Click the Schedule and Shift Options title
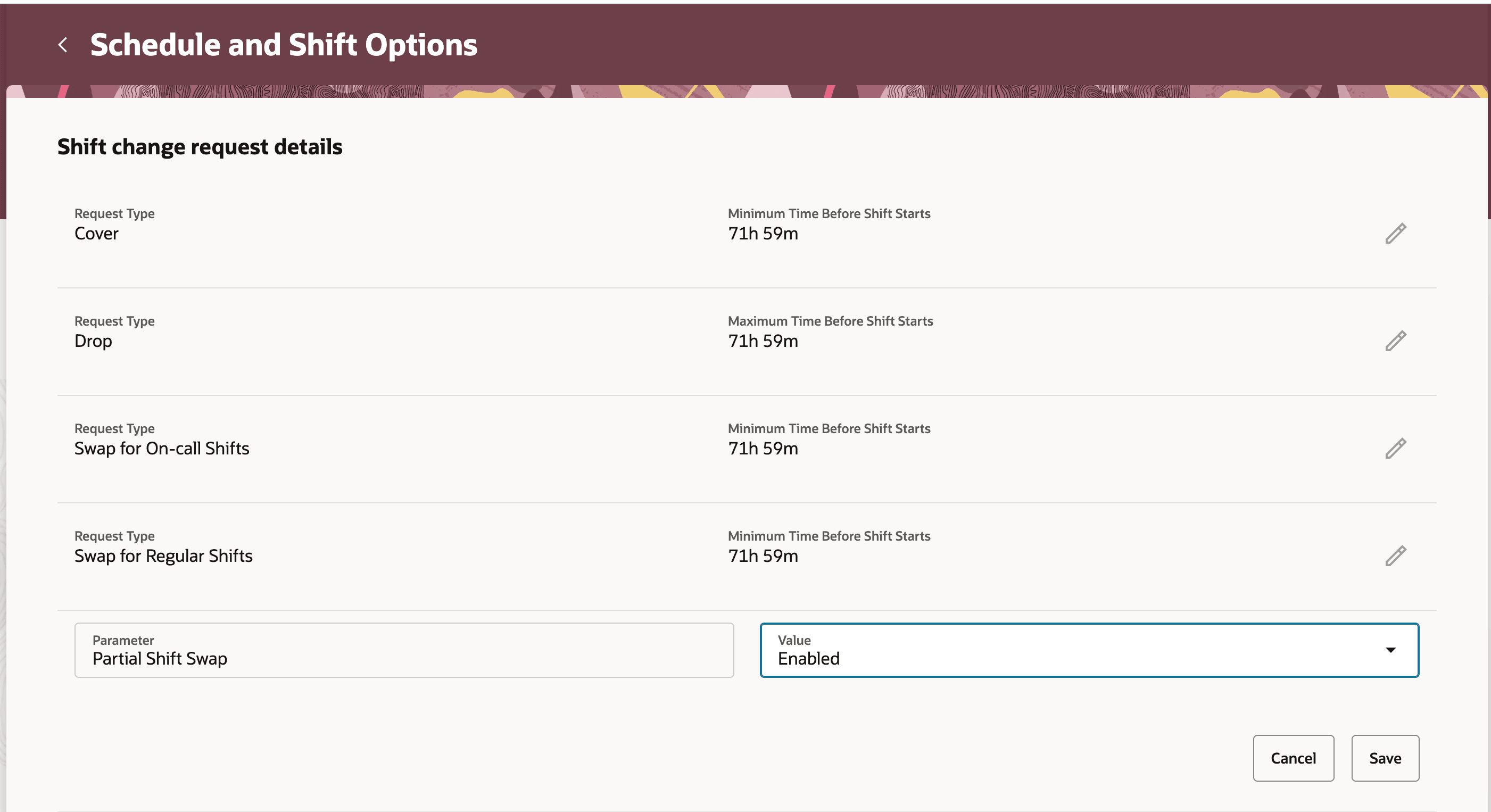The height and width of the screenshot is (812, 1491). click(284, 45)
